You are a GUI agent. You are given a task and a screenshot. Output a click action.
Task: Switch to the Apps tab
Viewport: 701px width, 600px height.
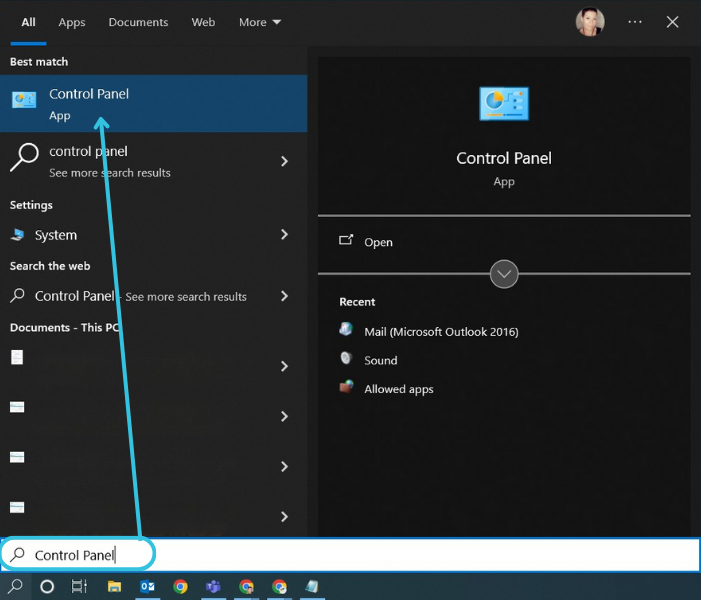pyautogui.click(x=72, y=22)
